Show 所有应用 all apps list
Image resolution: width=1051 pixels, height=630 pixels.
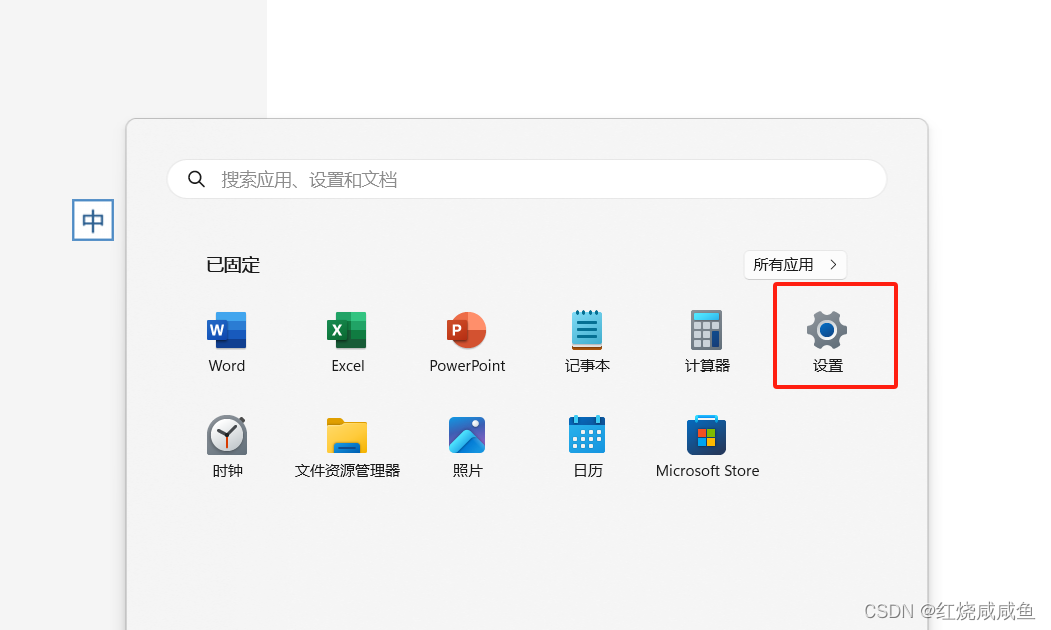pos(796,265)
